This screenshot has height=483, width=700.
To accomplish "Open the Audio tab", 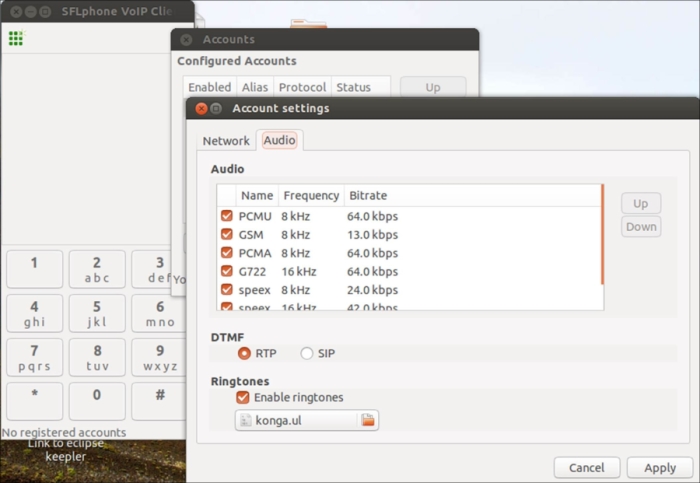I will 279,141.
